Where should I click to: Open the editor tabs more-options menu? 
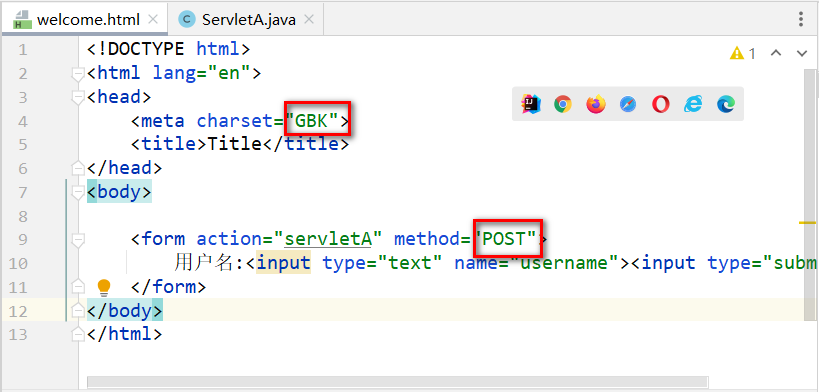[x=801, y=19]
